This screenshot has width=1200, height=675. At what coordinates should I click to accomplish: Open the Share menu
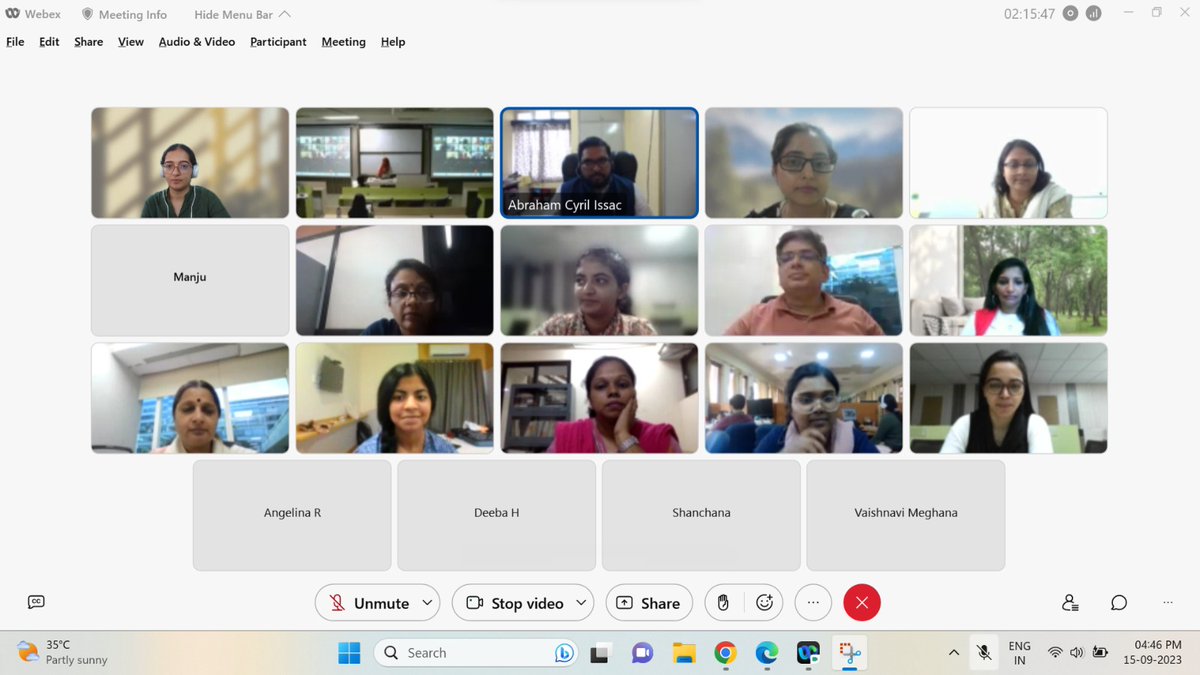pyautogui.click(x=89, y=42)
